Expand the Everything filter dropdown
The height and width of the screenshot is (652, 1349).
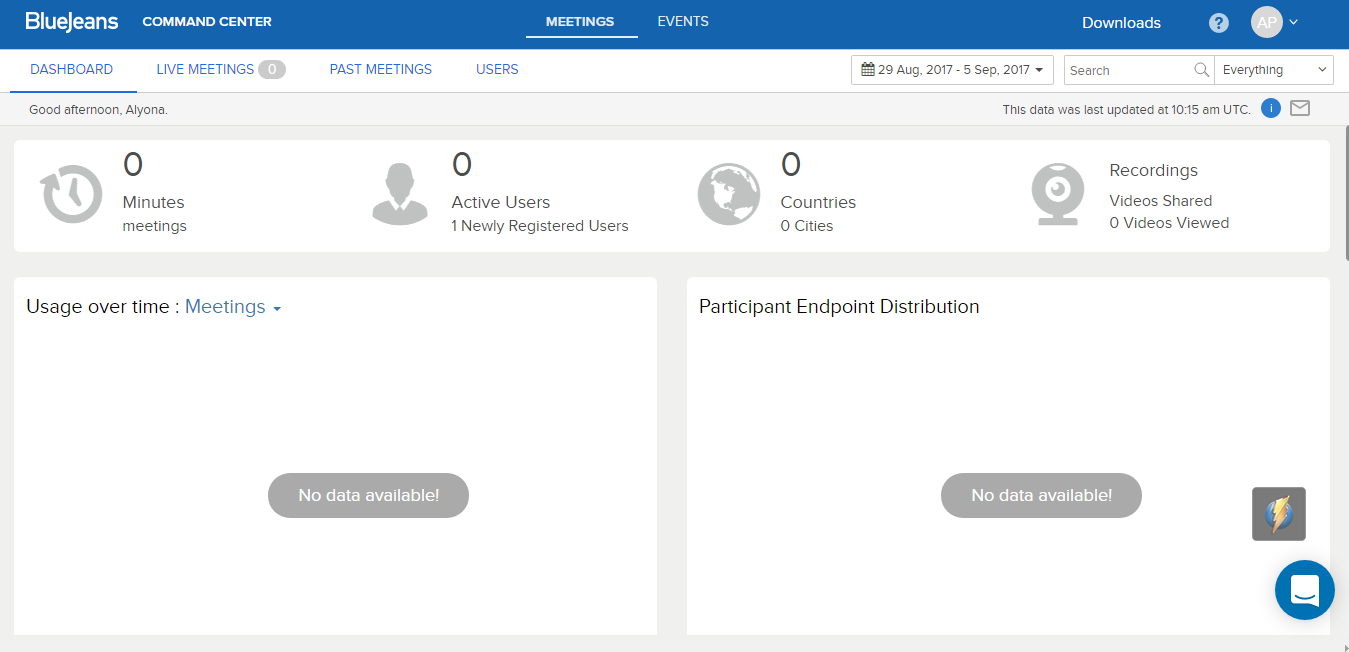[1273, 70]
